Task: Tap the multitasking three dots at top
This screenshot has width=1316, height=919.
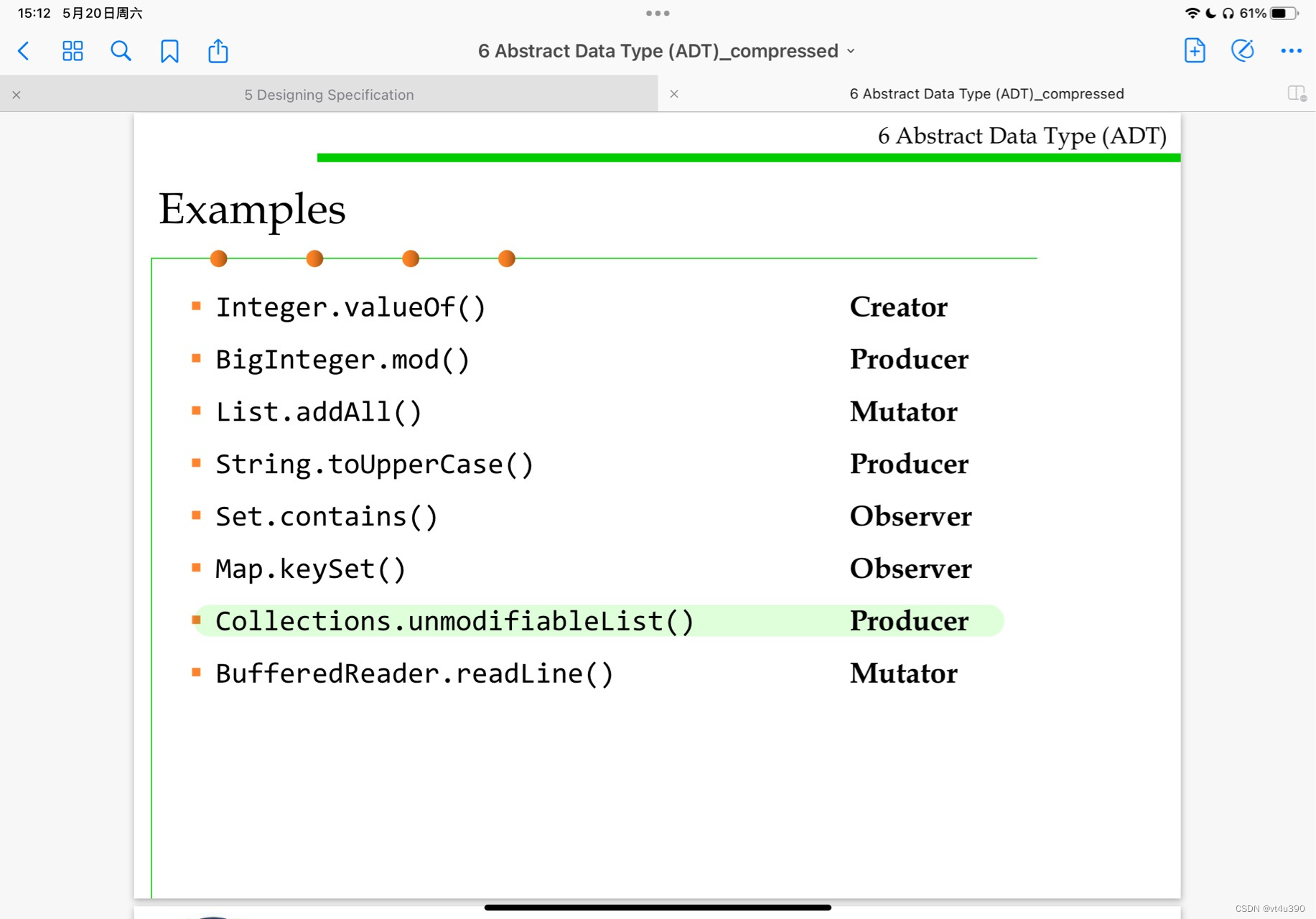Action: 658,13
